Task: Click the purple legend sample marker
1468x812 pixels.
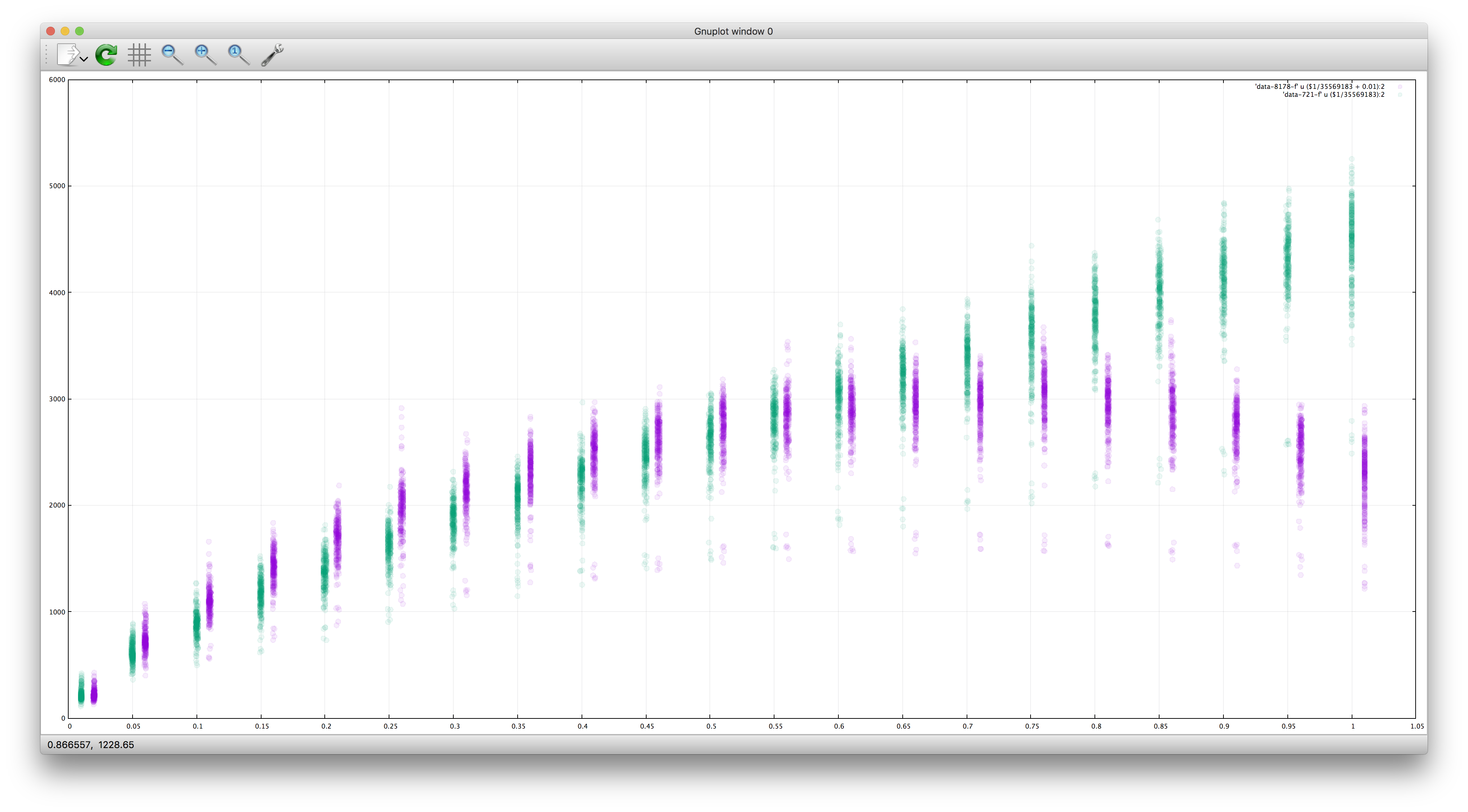Action: [1400, 87]
